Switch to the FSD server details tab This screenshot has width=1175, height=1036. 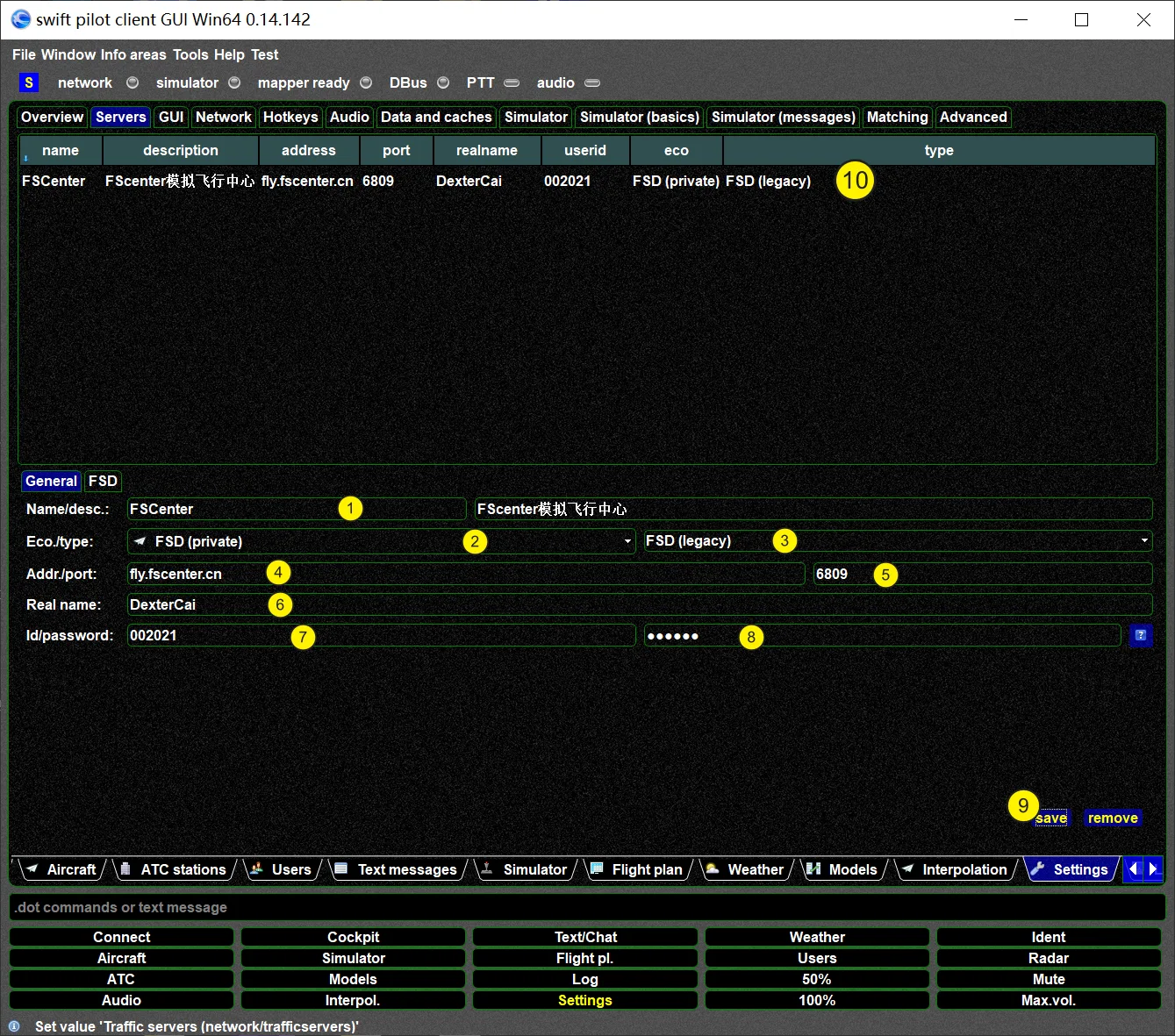(x=103, y=481)
